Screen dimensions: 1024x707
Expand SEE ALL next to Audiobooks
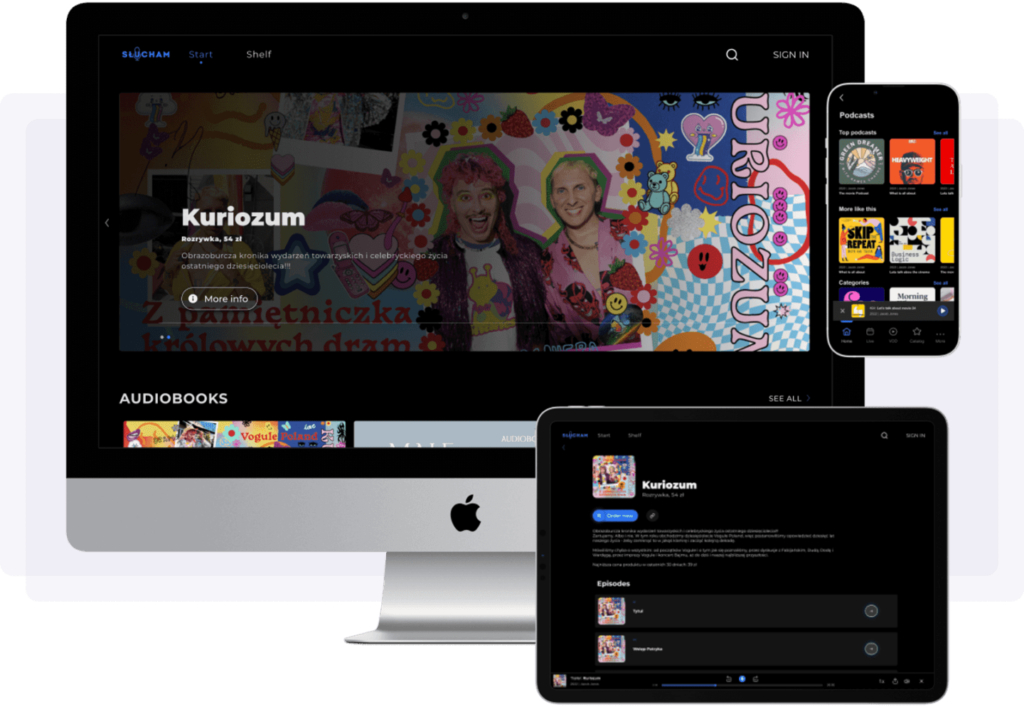pyautogui.click(x=786, y=397)
